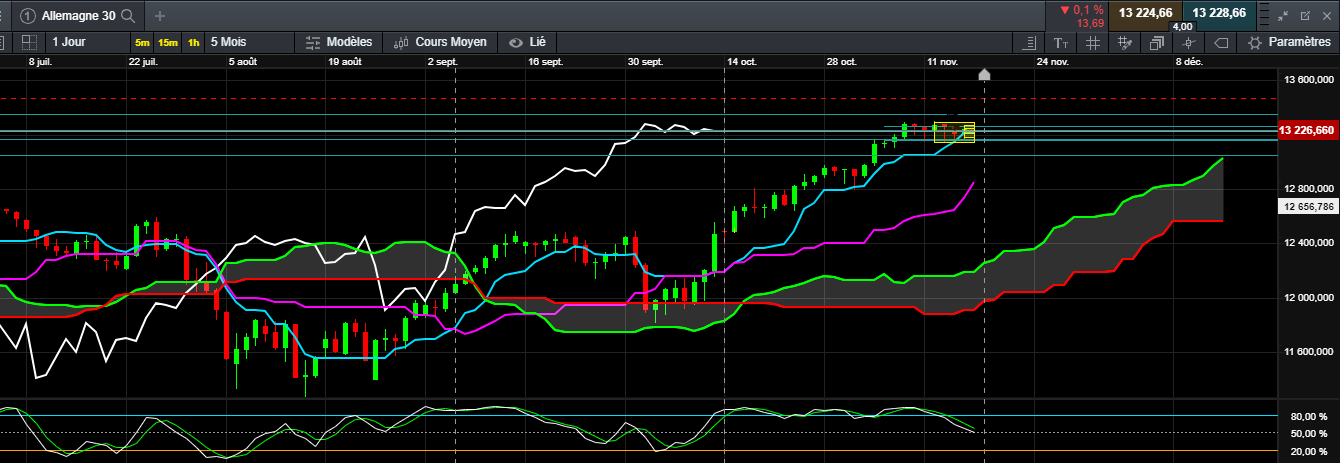Select the 15m timeframe shortcut
This screenshot has width=1340, height=463.
pyautogui.click(x=168, y=42)
